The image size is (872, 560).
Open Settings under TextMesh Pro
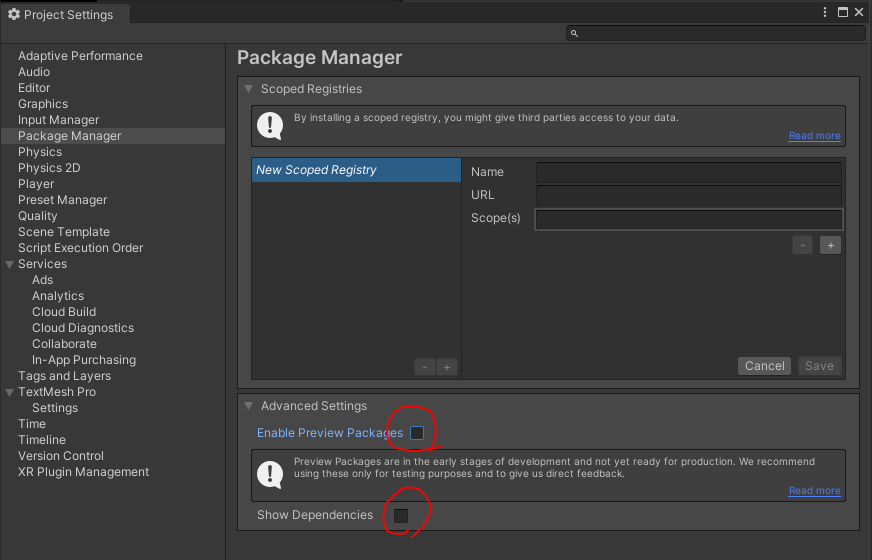55,408
